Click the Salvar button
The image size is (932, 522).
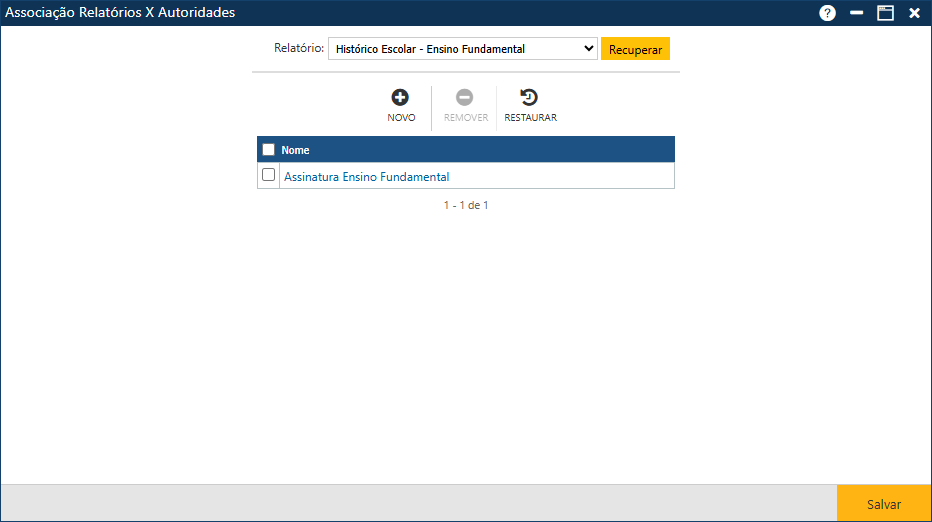coord(884,504)
